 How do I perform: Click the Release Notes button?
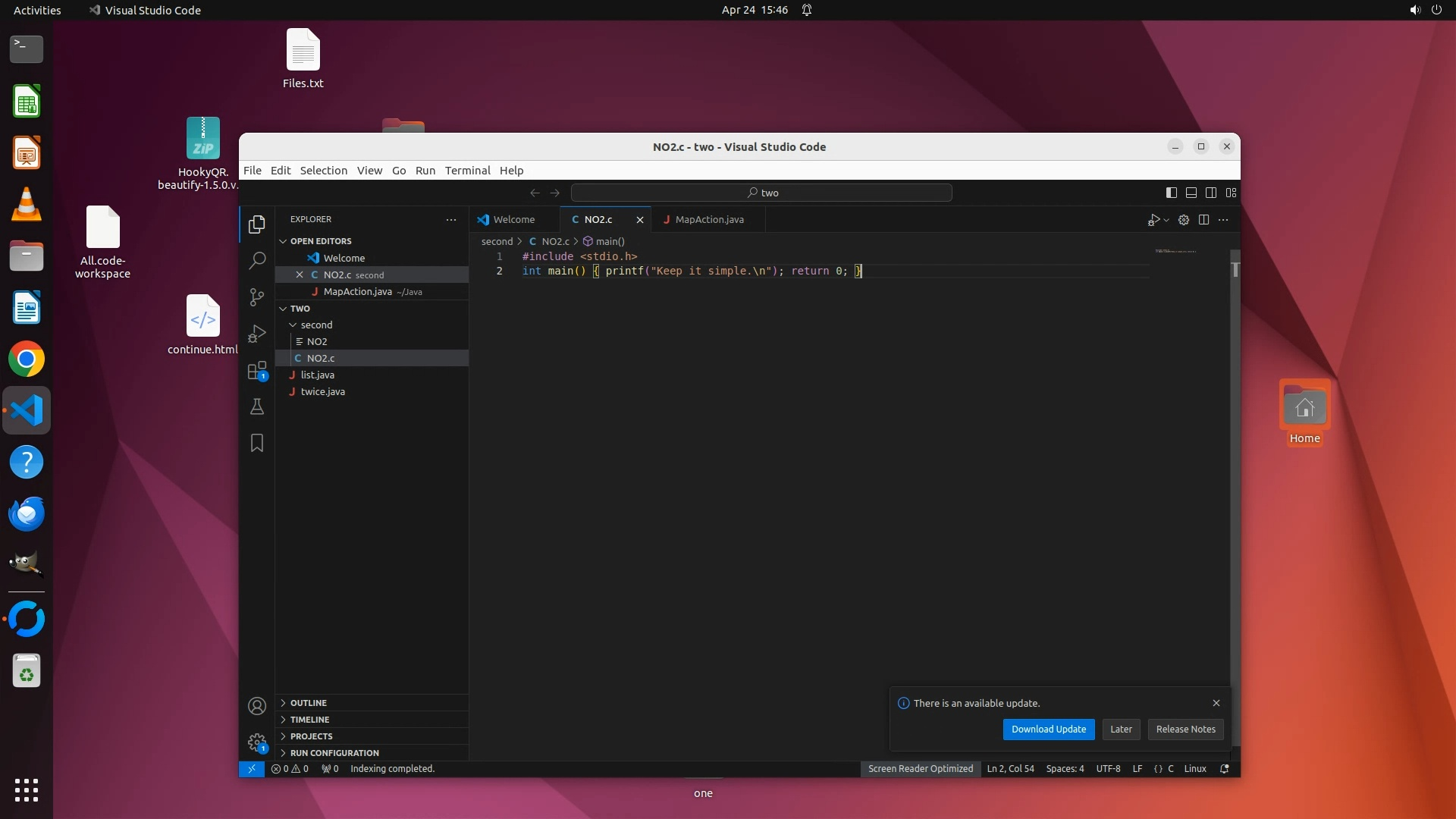pyautogui.click(x=1185, y=730)
